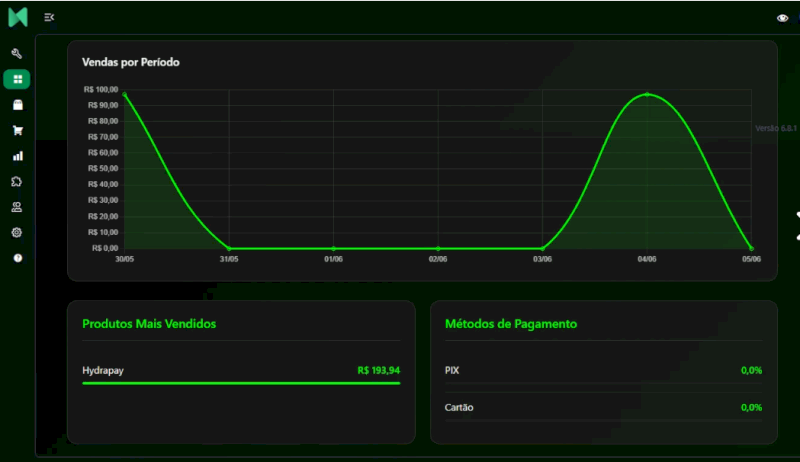This screenshot has height=462, width=800.
Task: Click the R$ 193,94 amount
Action: coord(379,370)
